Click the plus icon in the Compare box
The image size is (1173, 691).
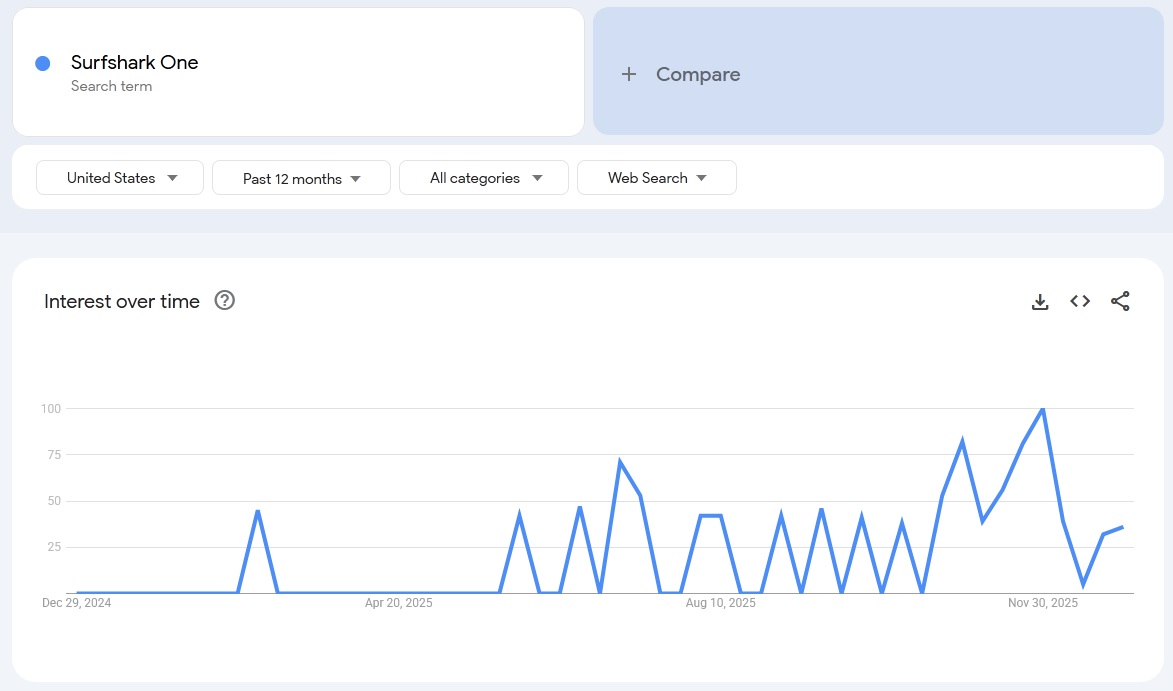click(629, 74)
